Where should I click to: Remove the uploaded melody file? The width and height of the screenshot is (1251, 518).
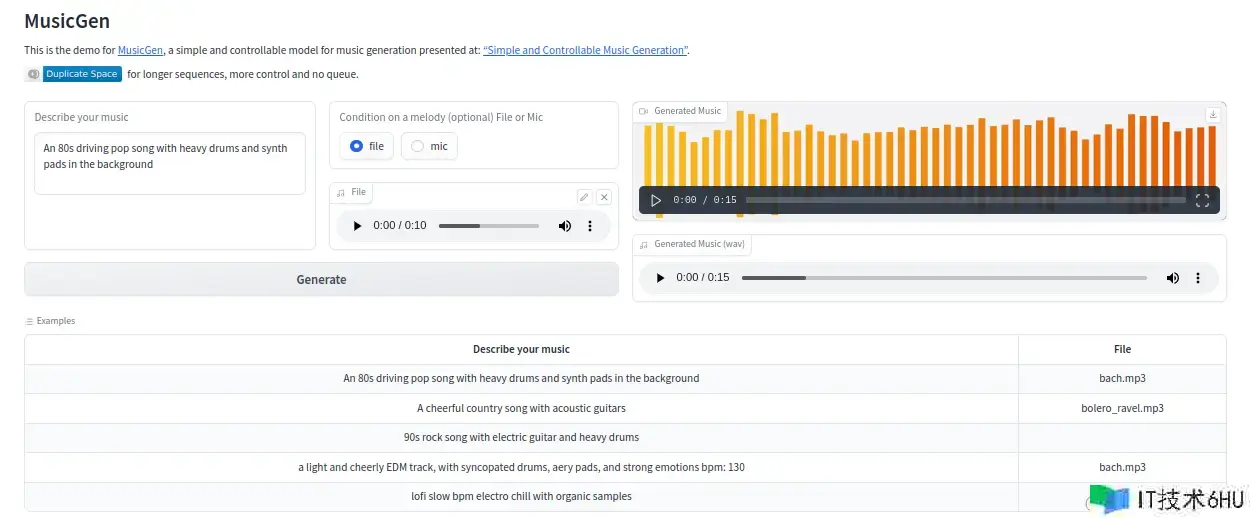pos(604,197)
